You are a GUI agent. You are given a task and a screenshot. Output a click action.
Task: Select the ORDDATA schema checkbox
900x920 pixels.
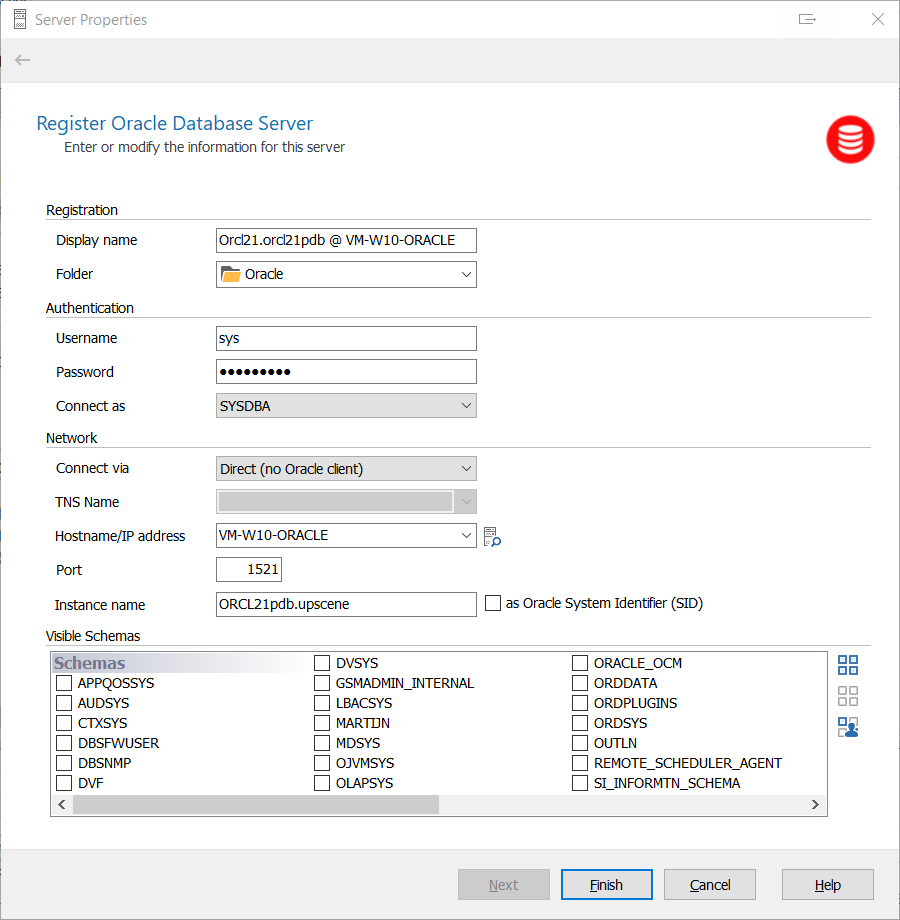pyautogui.click(x=580, y=683)
